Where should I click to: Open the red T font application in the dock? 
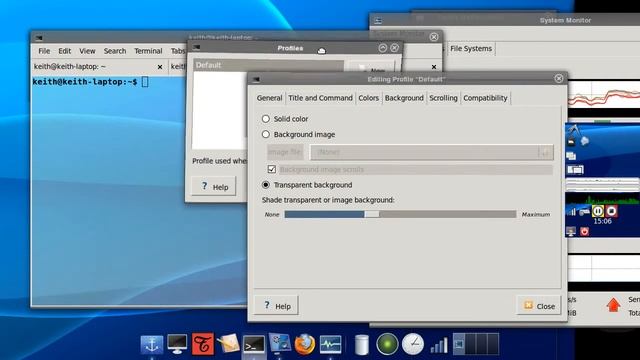(202, 344)
